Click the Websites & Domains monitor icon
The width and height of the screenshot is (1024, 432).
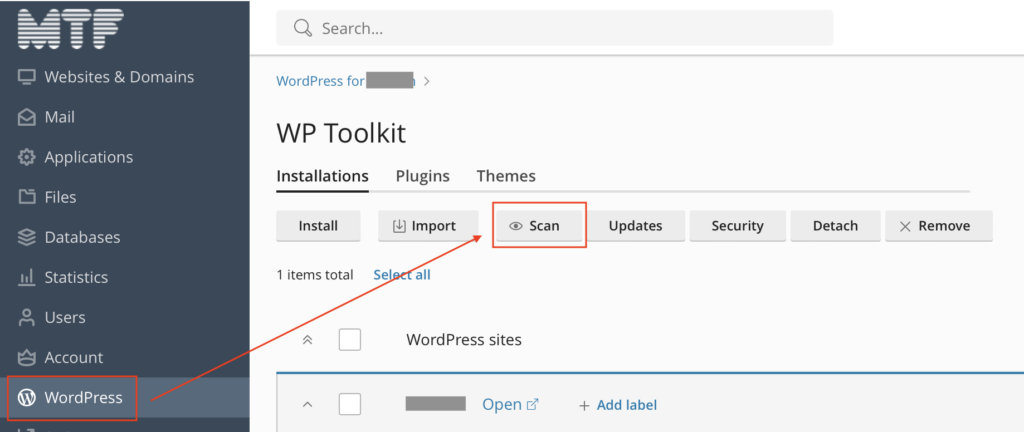(x=27, y=77)
